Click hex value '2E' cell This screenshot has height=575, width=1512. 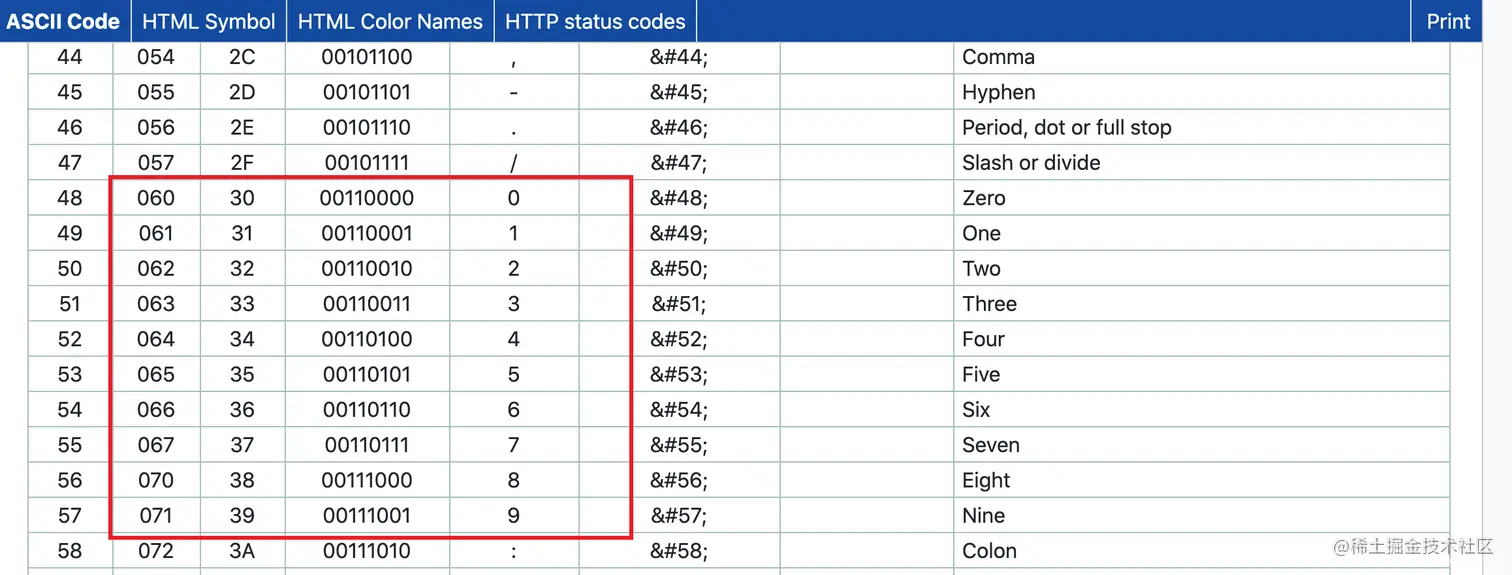[x=243, y=127]
